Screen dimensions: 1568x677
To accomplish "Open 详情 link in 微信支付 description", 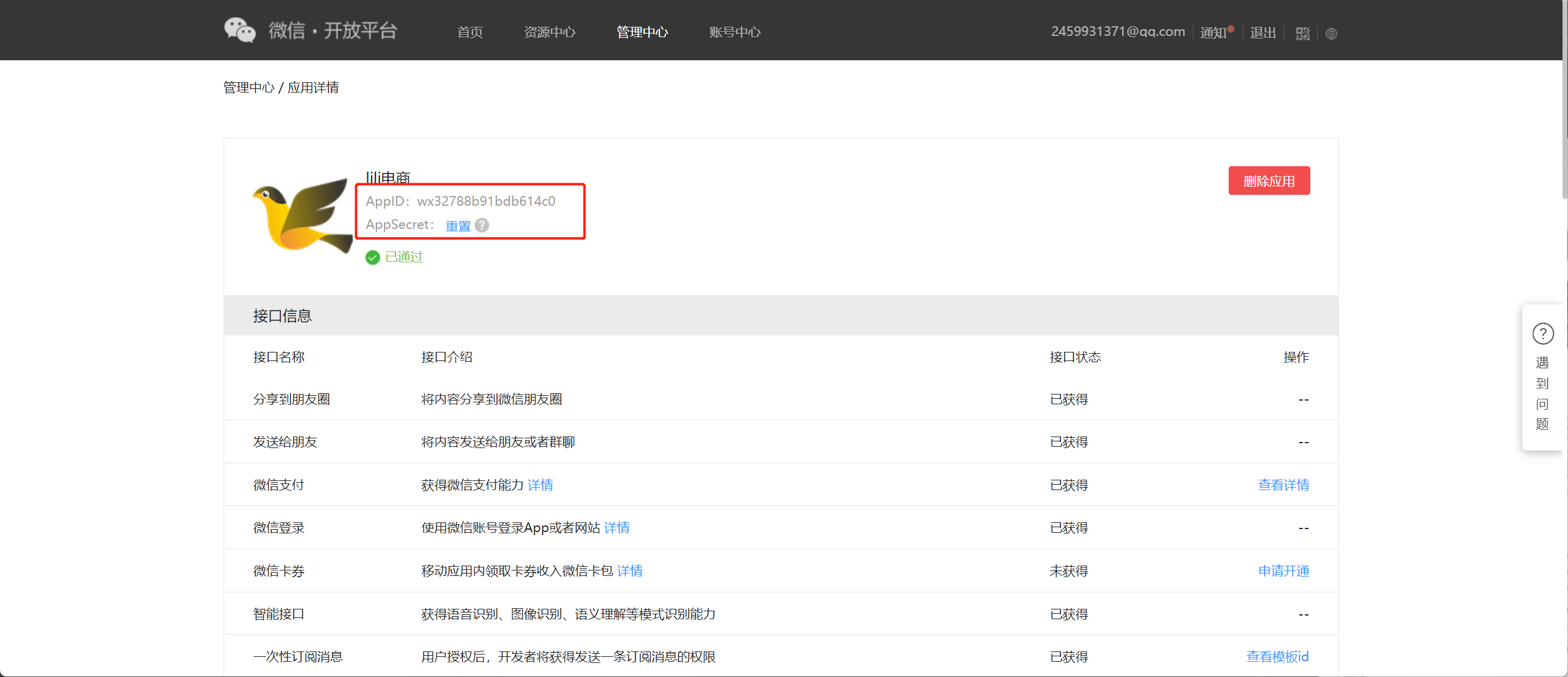I will click(540, 485).
